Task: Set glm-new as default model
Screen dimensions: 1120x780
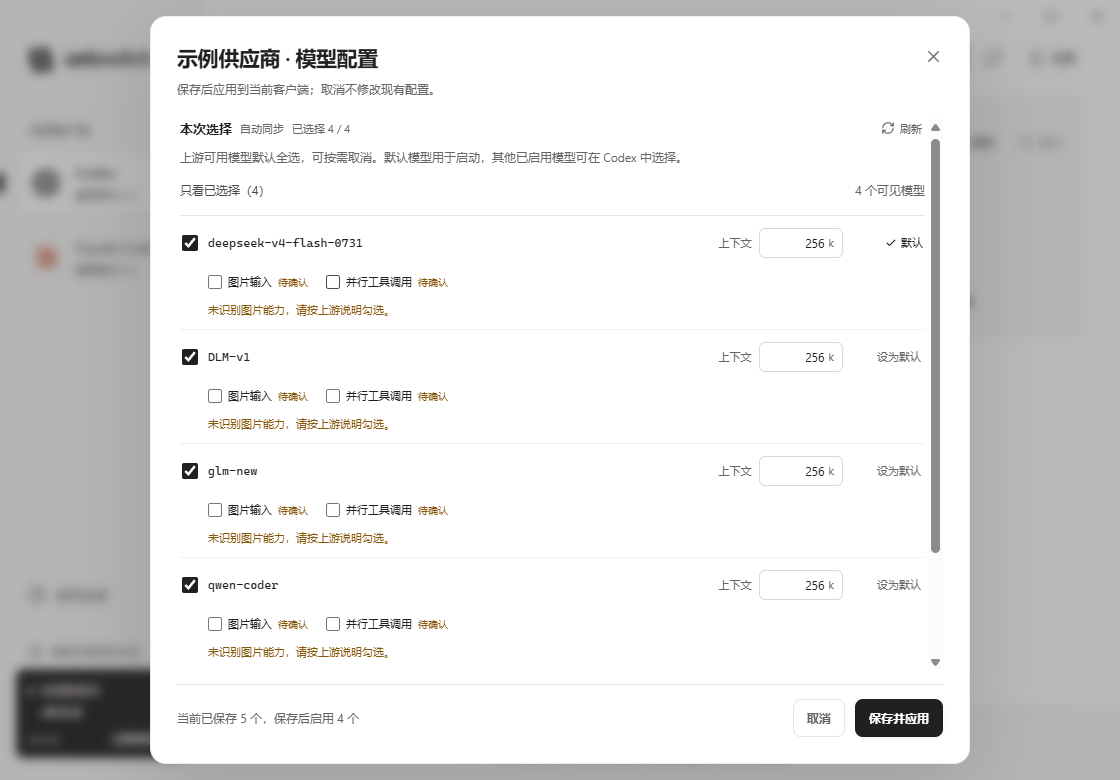Action: pos(899,471)
